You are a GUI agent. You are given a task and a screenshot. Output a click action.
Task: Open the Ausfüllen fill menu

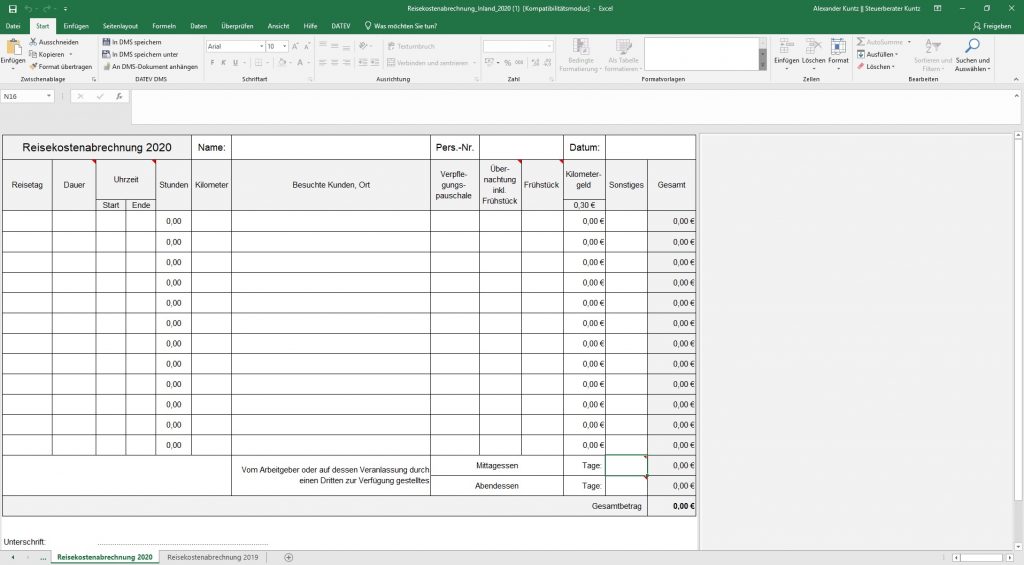(879, 54)
